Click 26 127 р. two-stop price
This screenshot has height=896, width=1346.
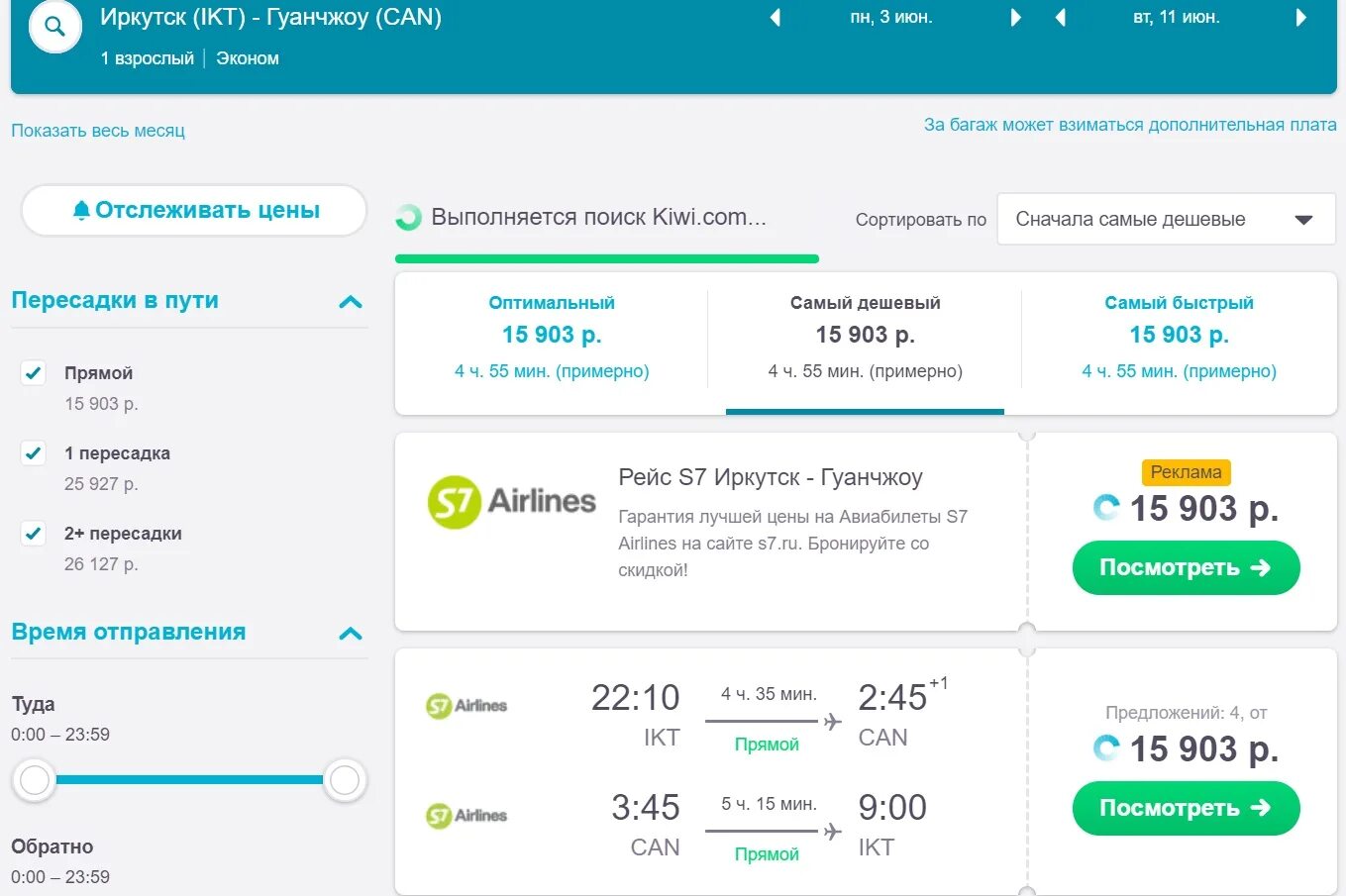tap(101, 564)
